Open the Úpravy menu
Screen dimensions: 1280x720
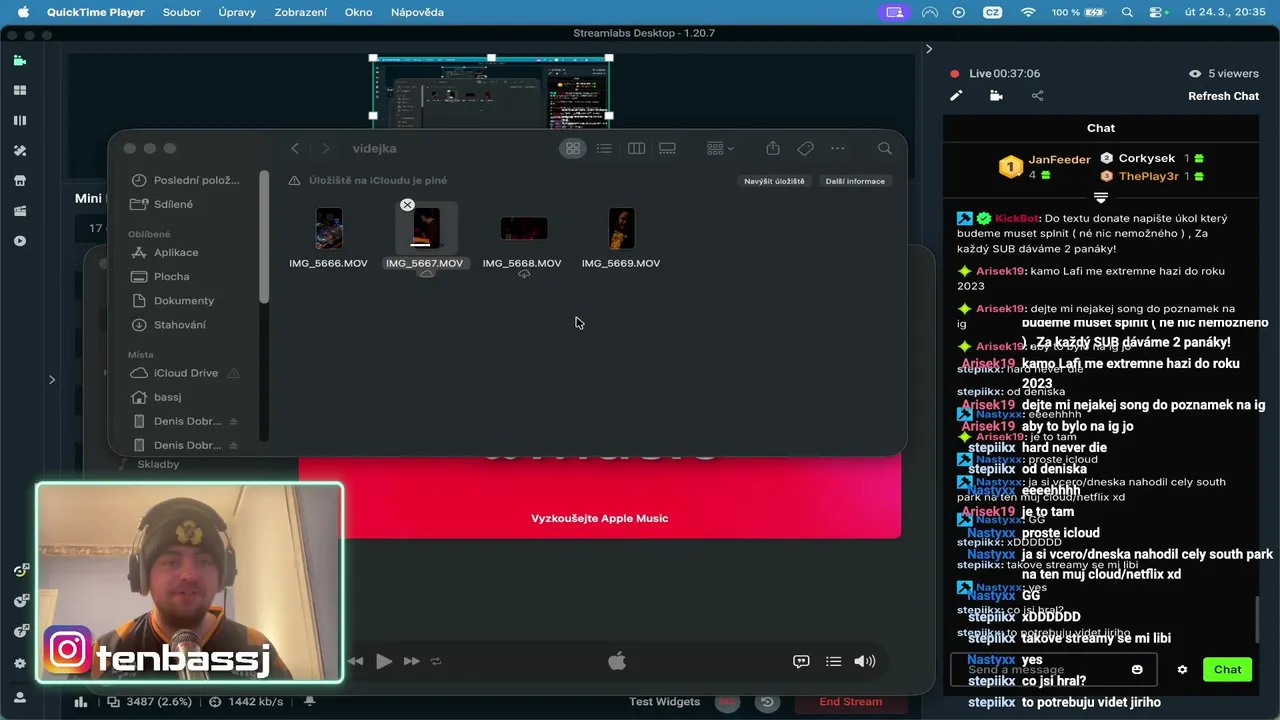[237, 12]
